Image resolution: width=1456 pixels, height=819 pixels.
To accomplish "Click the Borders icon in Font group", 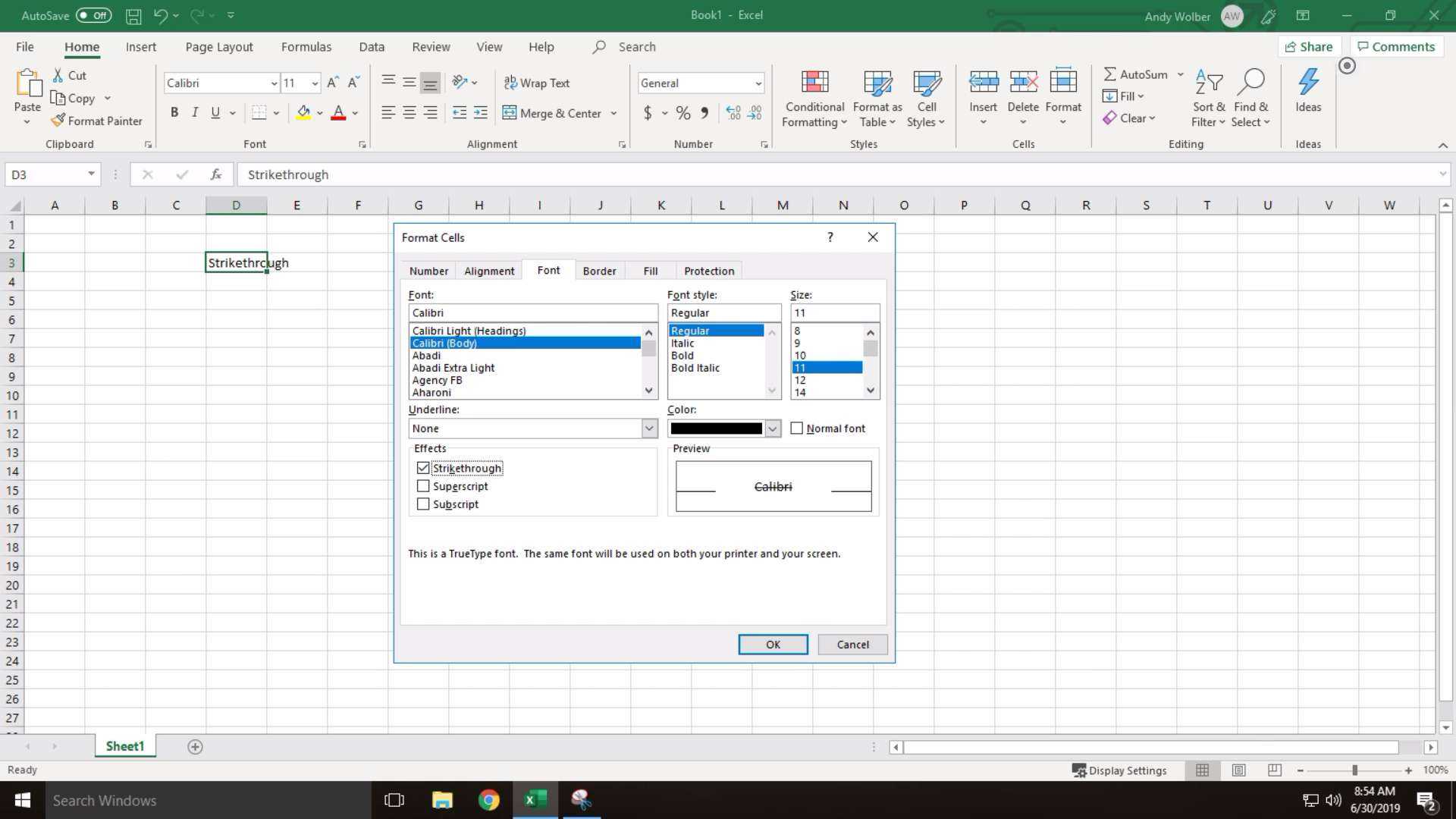I will [x=259, y=112].
